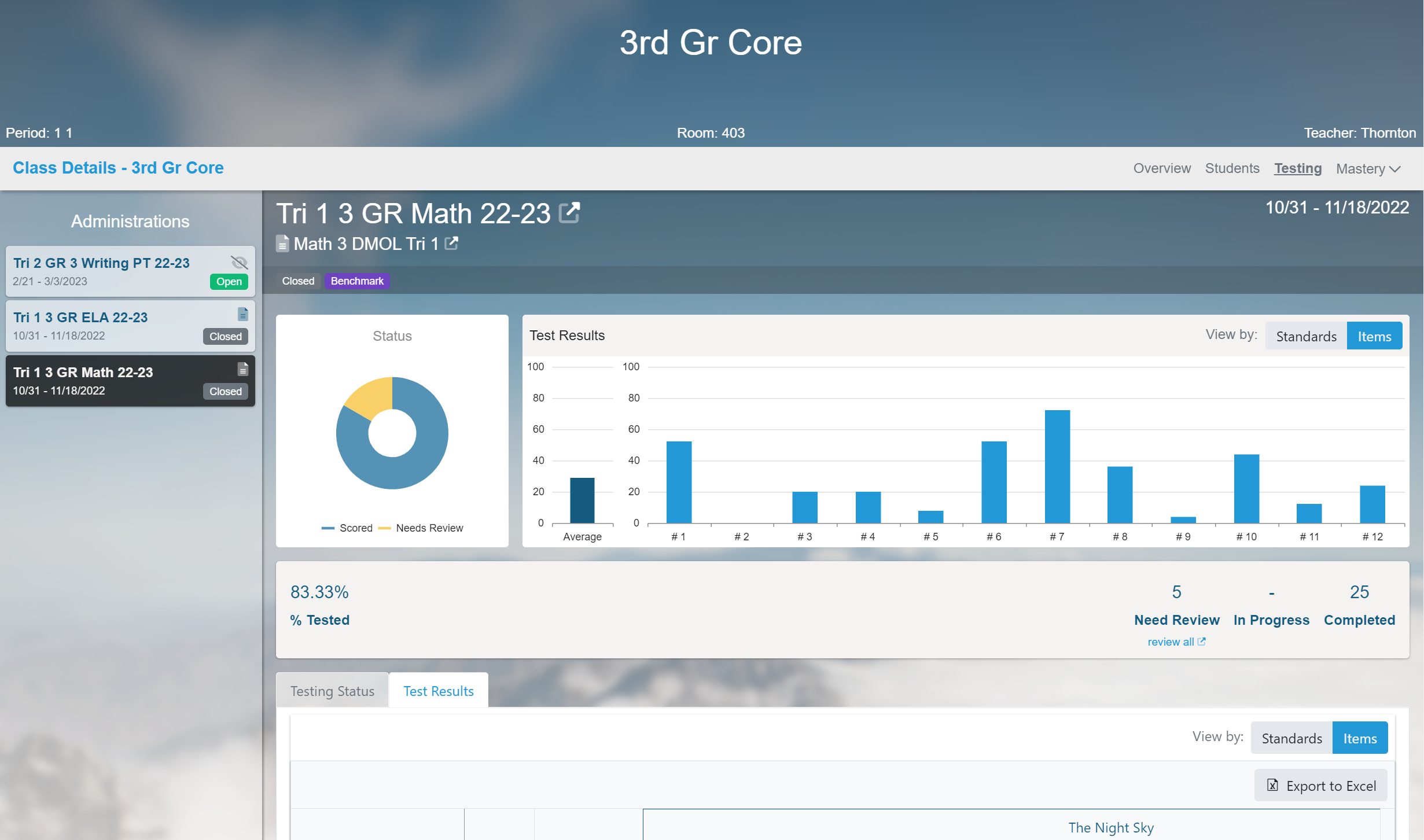This screenshot has height=840, width=1424.
Task: Select Items view in Test Results chart
Action: 1374,336
